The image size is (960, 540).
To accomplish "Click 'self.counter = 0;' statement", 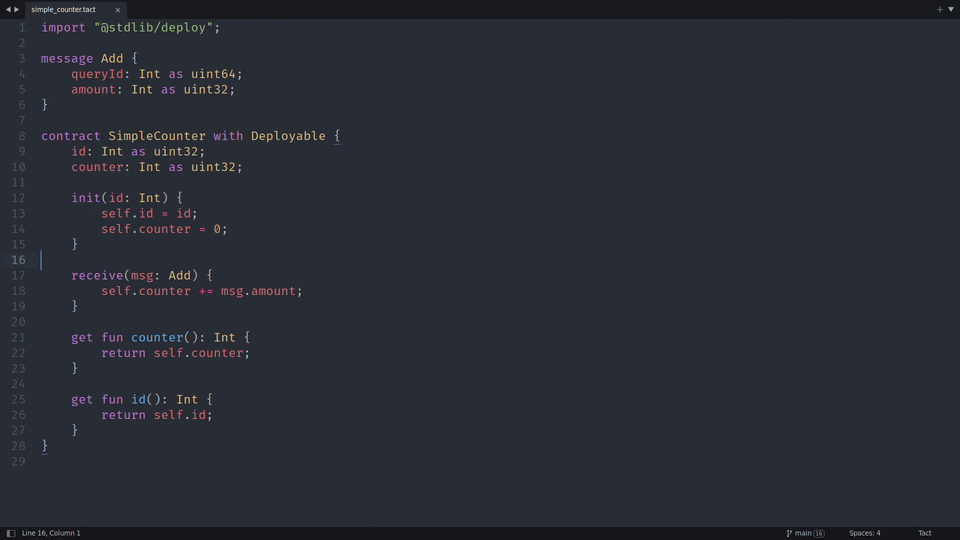I will pos(164,229).
